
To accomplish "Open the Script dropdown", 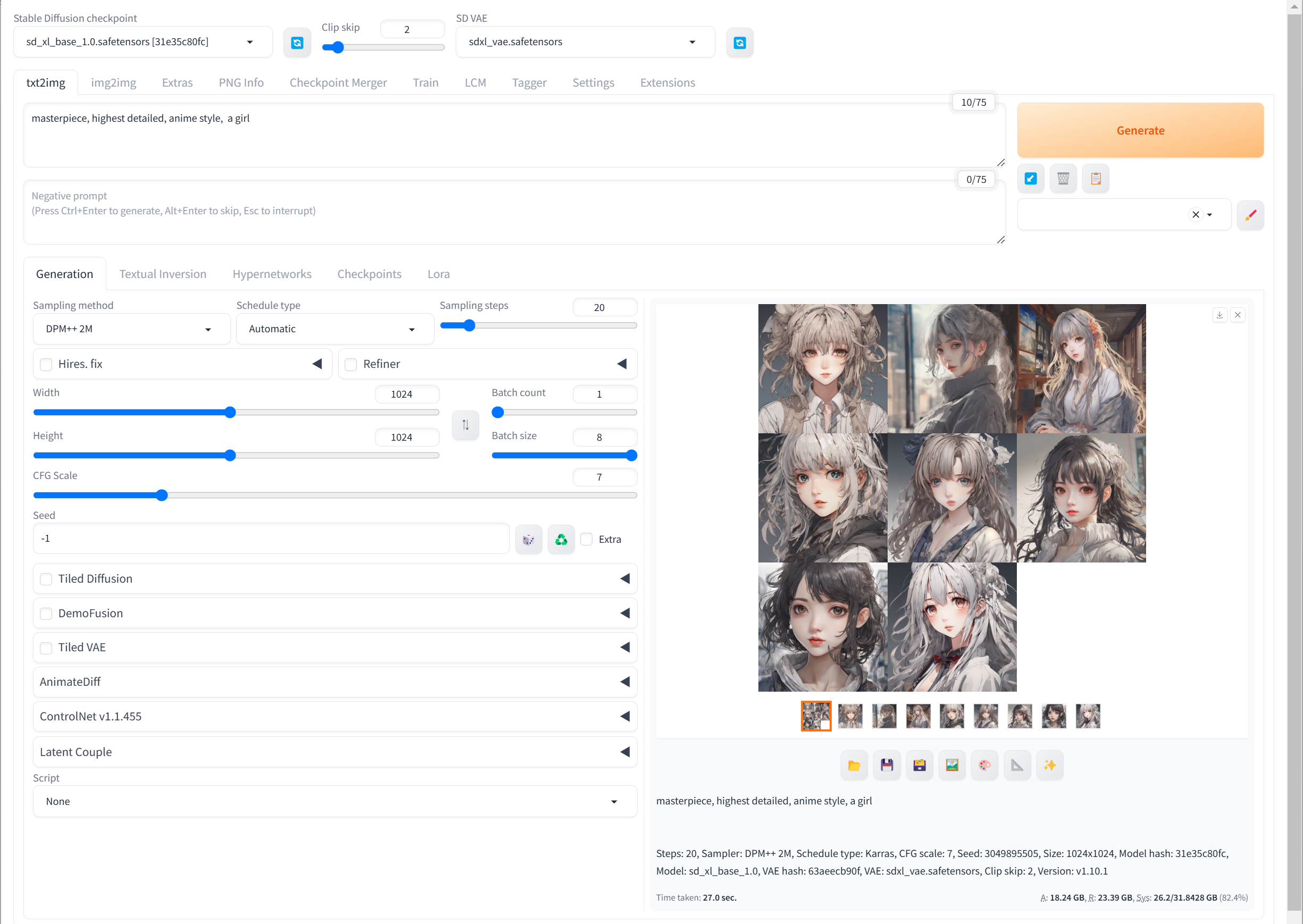I will coord(335,802).
